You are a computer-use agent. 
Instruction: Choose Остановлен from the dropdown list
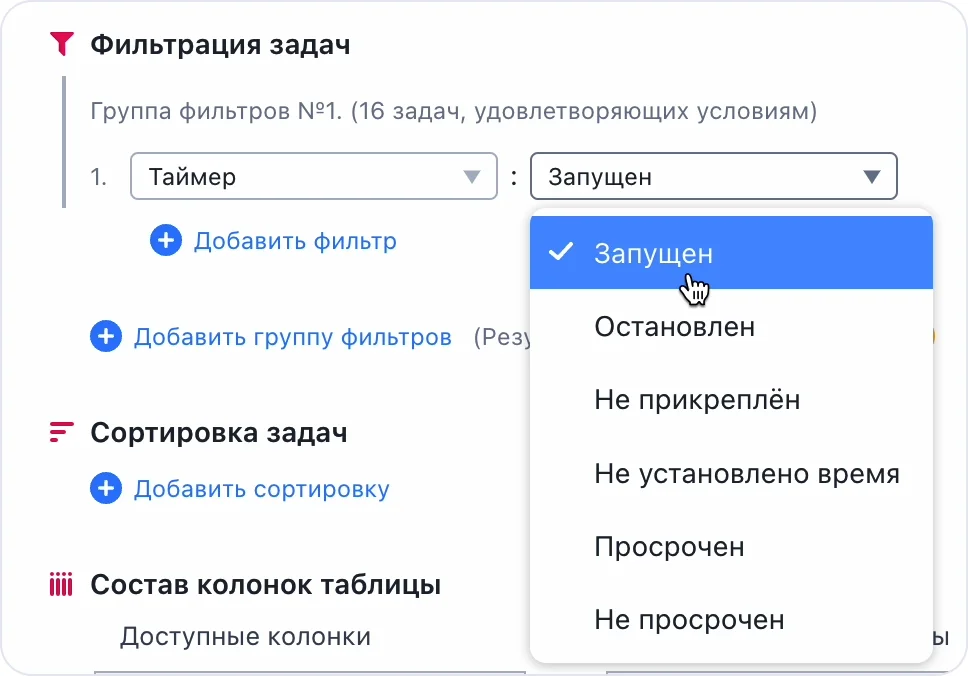point(674,326)
